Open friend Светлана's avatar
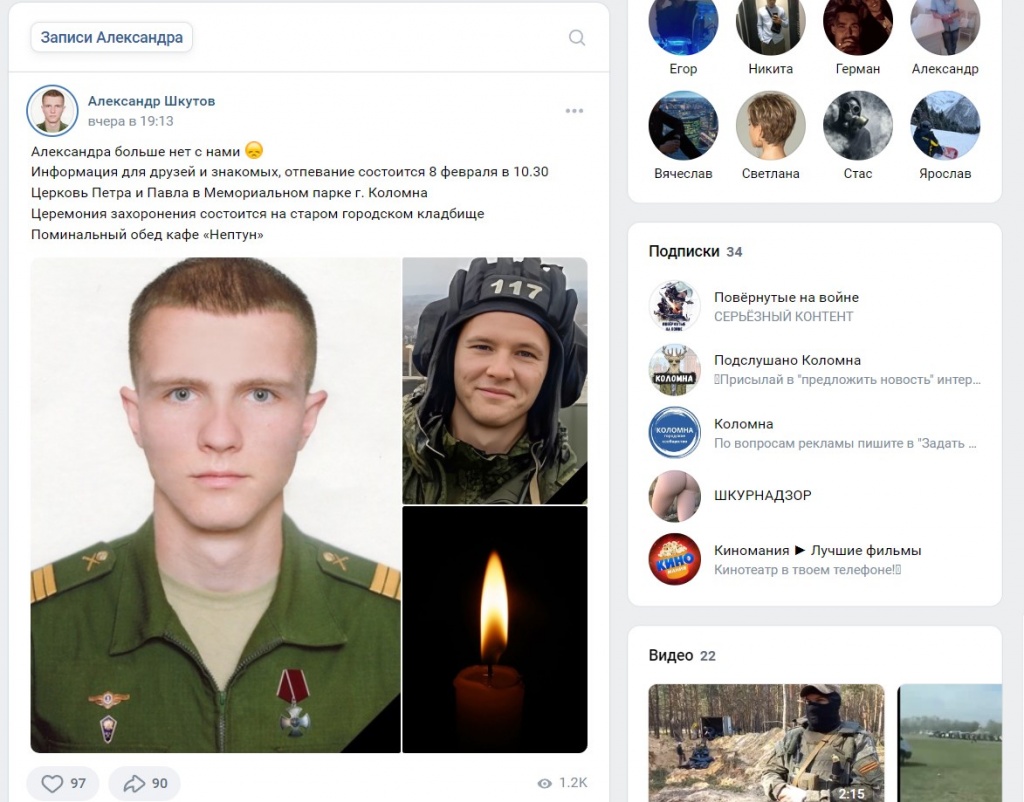1024x802 pixels. pos(771,125)
